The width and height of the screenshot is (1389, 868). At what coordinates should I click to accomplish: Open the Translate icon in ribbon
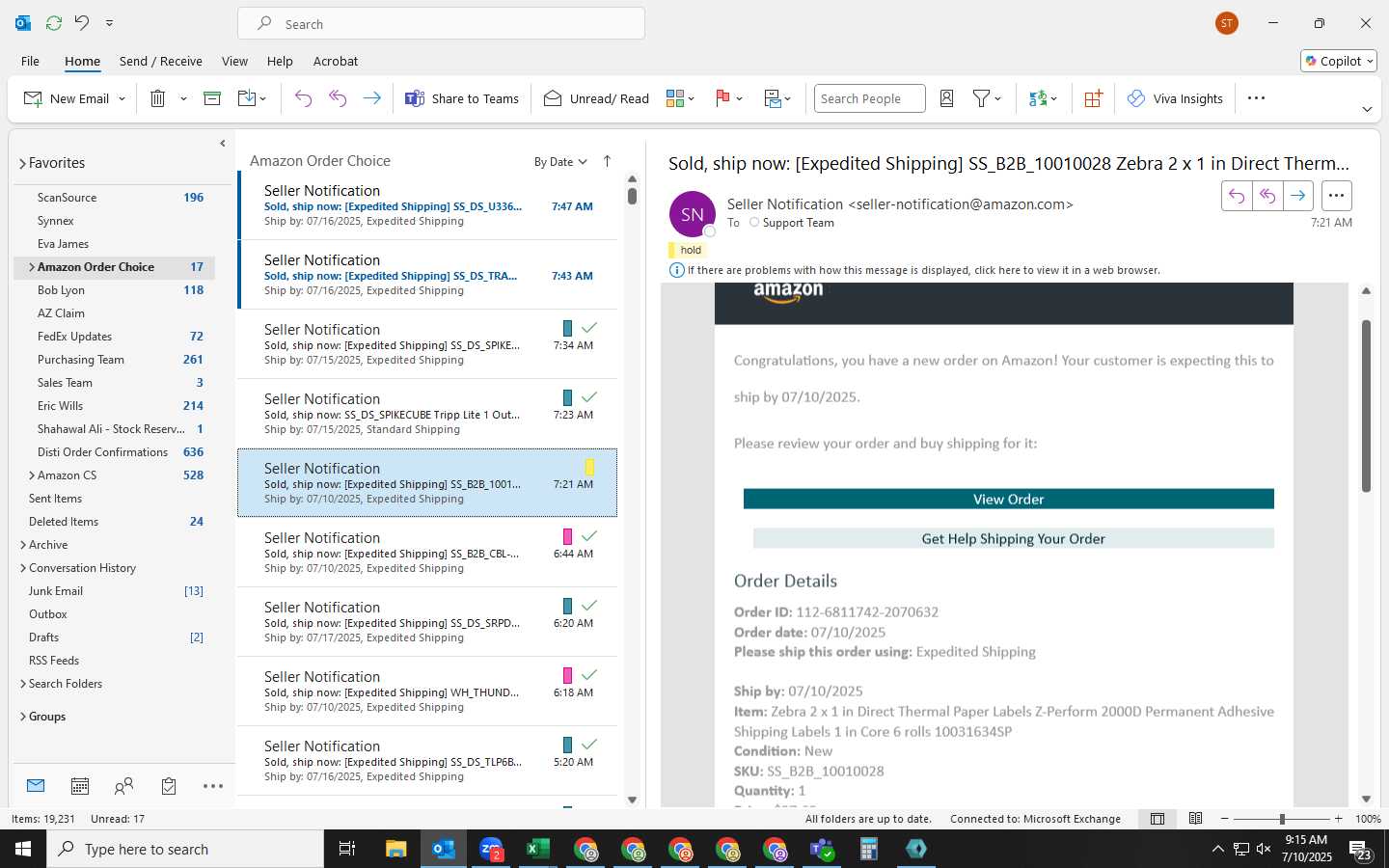coord(1038,98)
